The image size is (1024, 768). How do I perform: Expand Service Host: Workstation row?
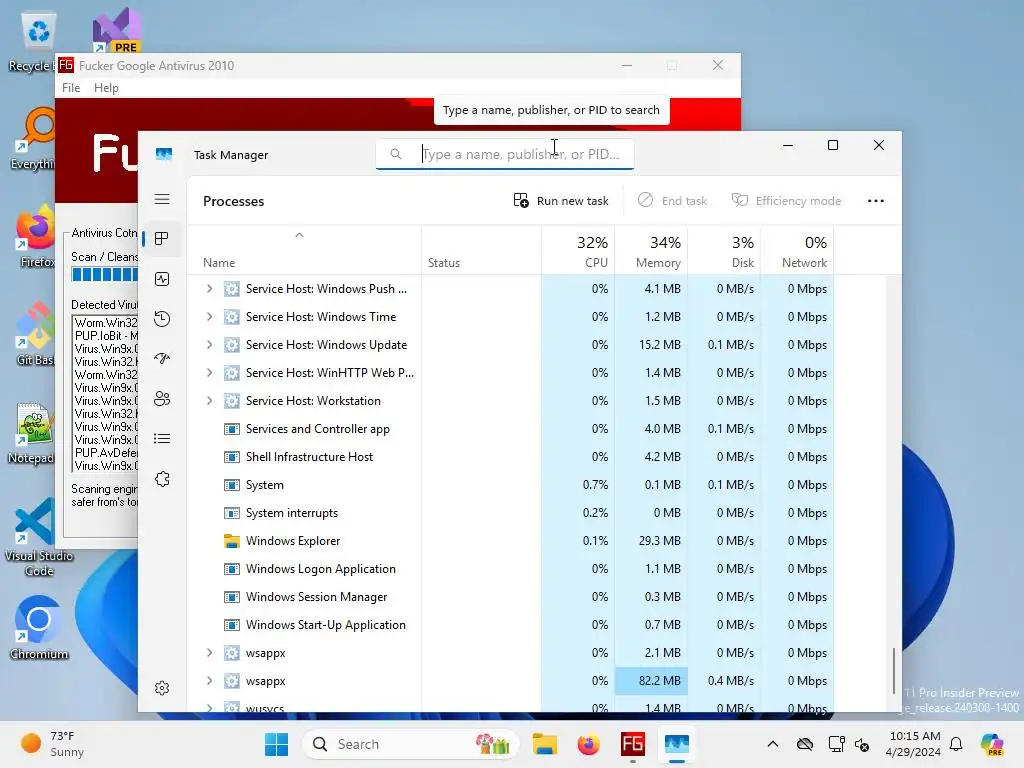(209, 401)
